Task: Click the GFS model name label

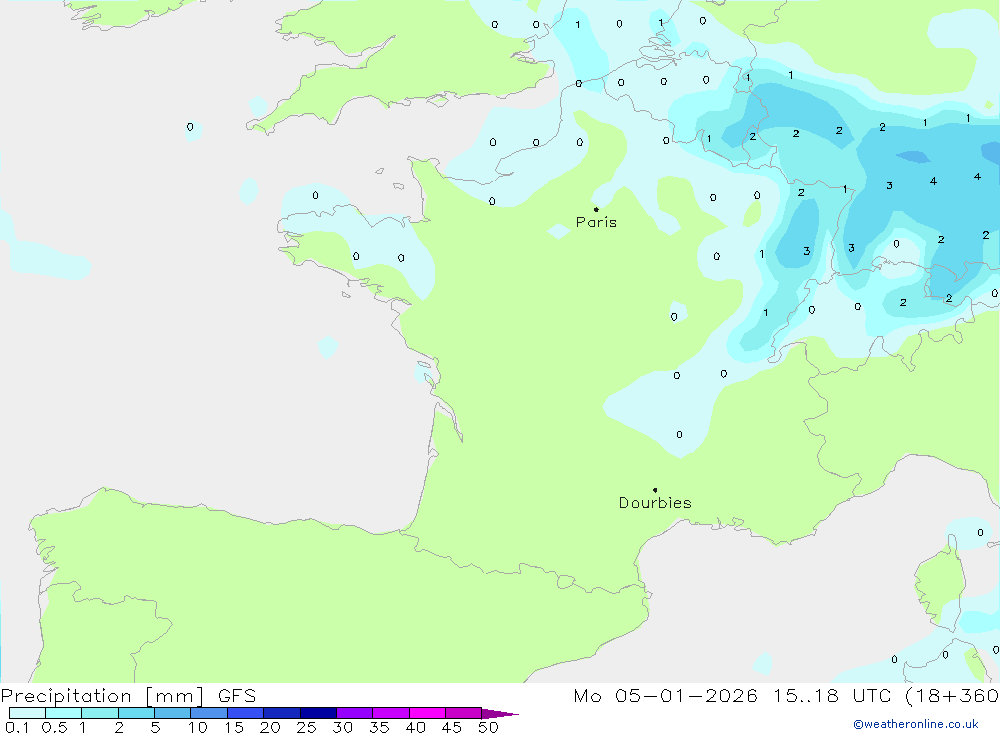Action: coord(237,696)
